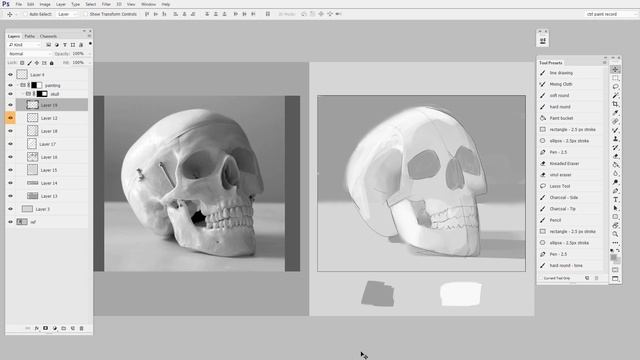Open the Auto-Select Layer dropdown
640x360 pixels.
68,14
